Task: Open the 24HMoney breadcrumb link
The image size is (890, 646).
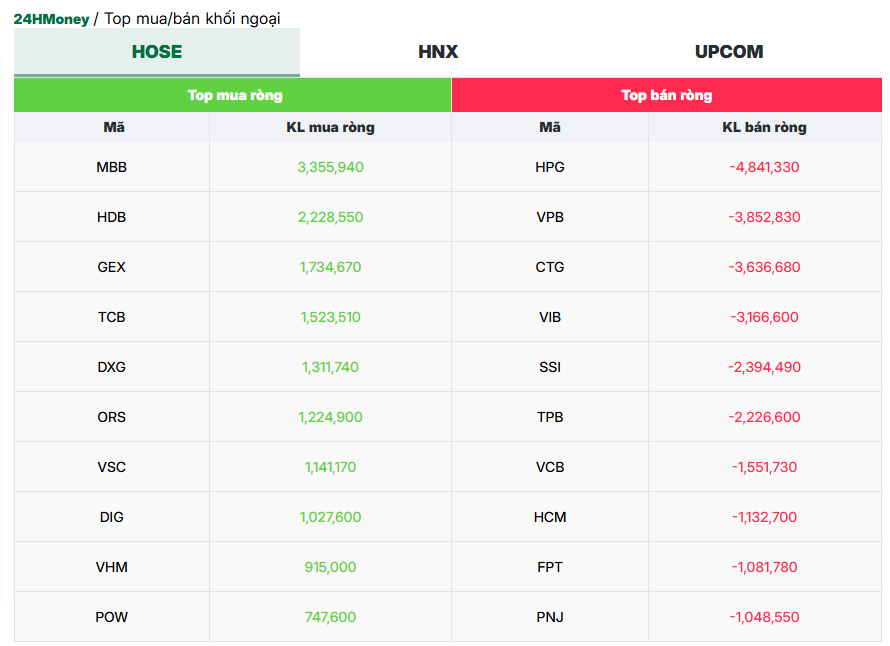Action: pos(51,19)
